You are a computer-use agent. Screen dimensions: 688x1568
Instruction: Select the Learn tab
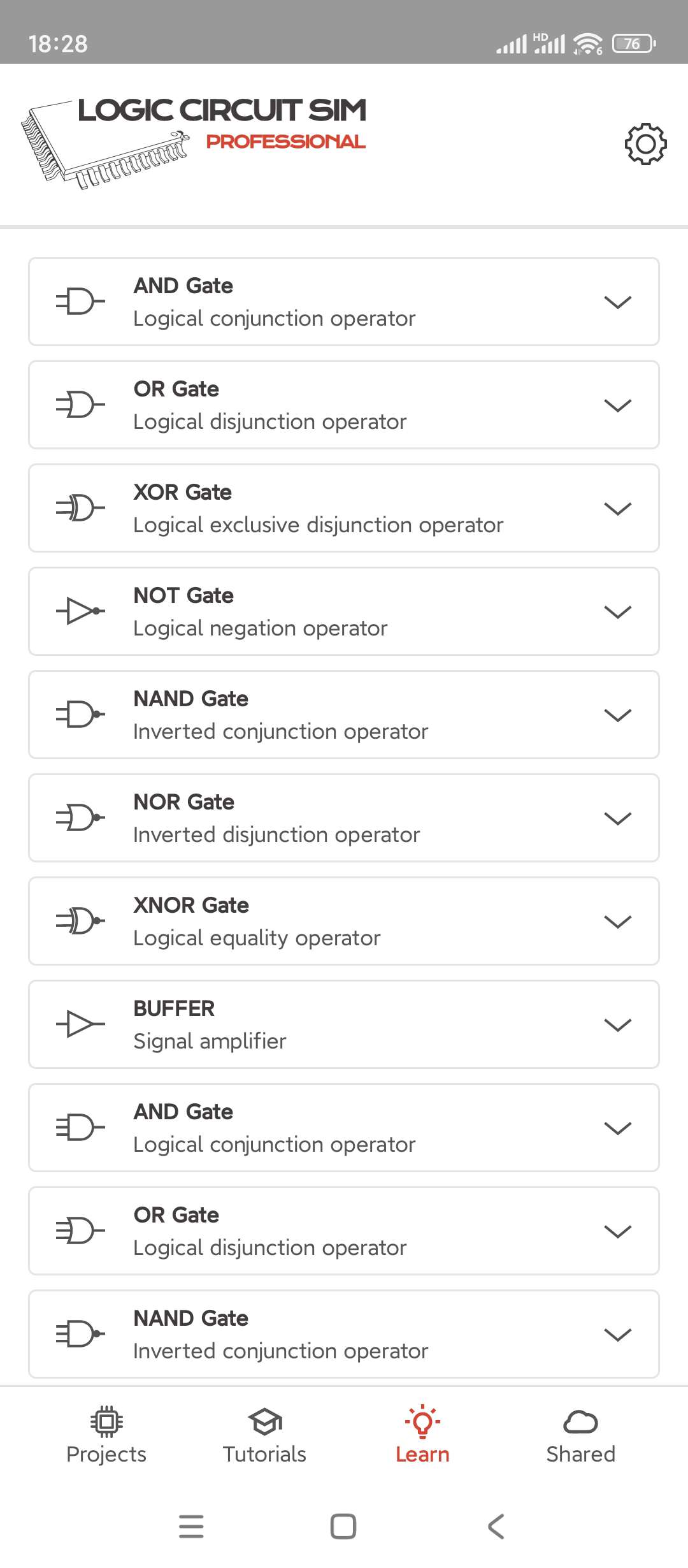coord(422,1435)
